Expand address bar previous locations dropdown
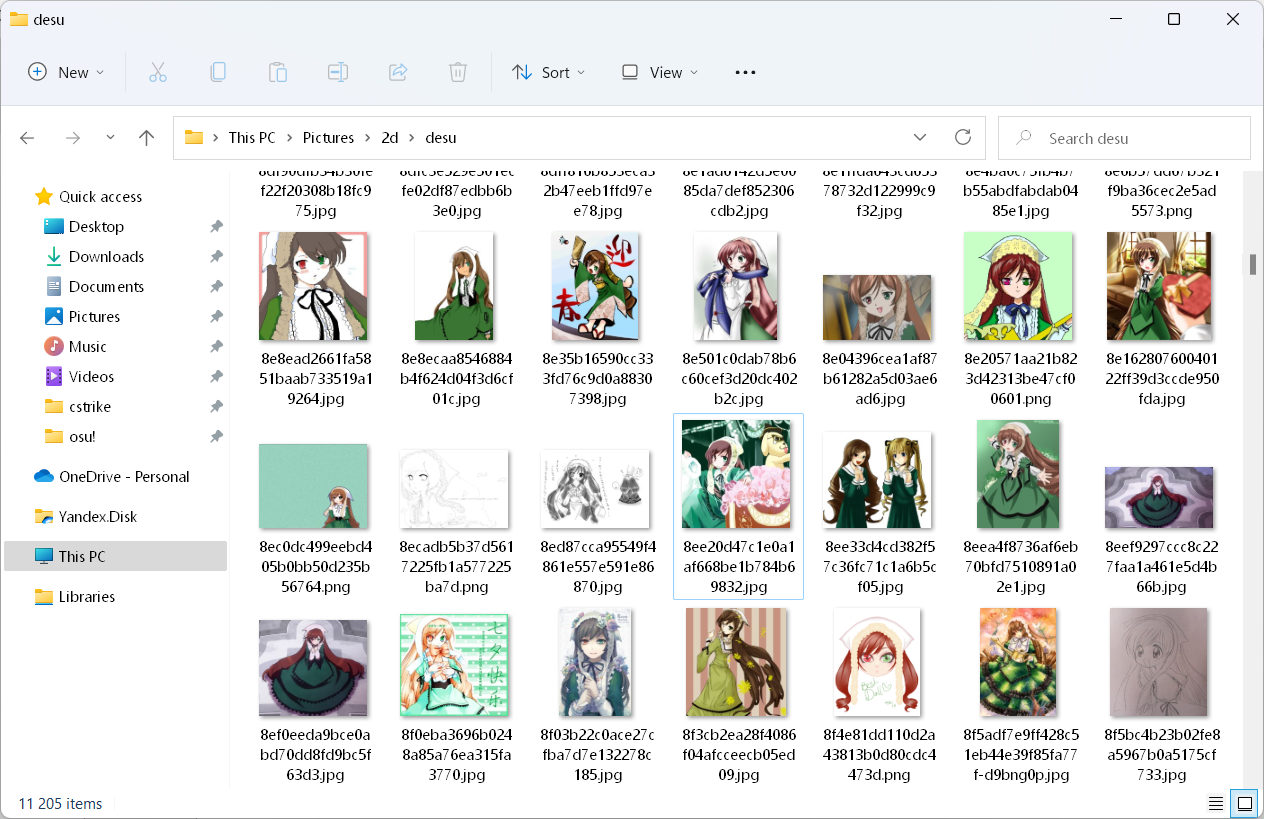 coord(919,137)
